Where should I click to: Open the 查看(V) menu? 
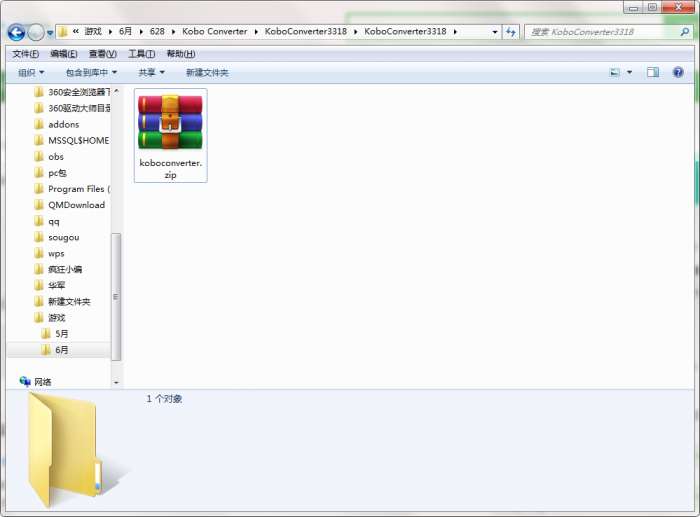pyautogui.click(x=103, y=54)
